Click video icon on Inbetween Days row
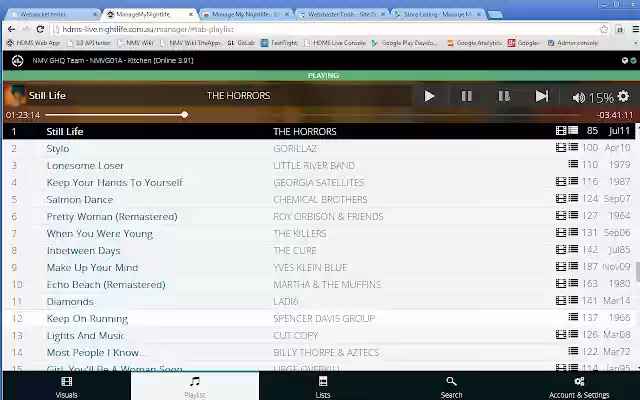Image resolution: width=640 pixels, height=400 pixels. [561, 249]
